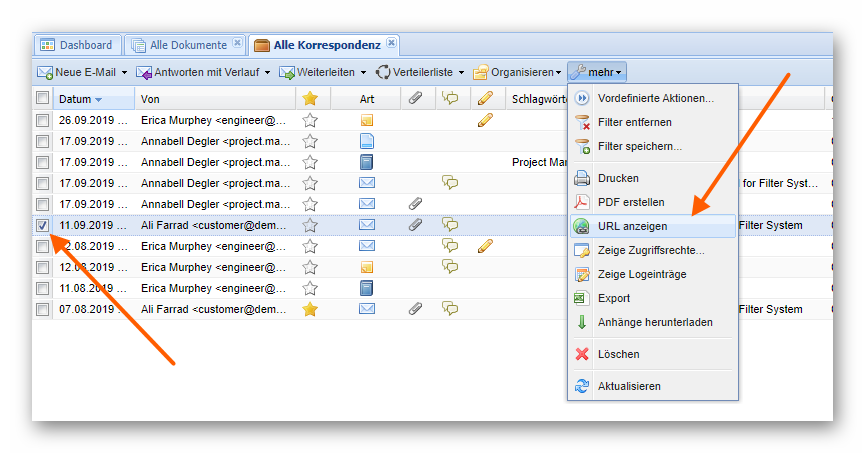Expand Antworten mit Verlauf dropdown arrow
The width and height of the screenshot is (865, 453).
pyautogui.click(x=268, y=72)
